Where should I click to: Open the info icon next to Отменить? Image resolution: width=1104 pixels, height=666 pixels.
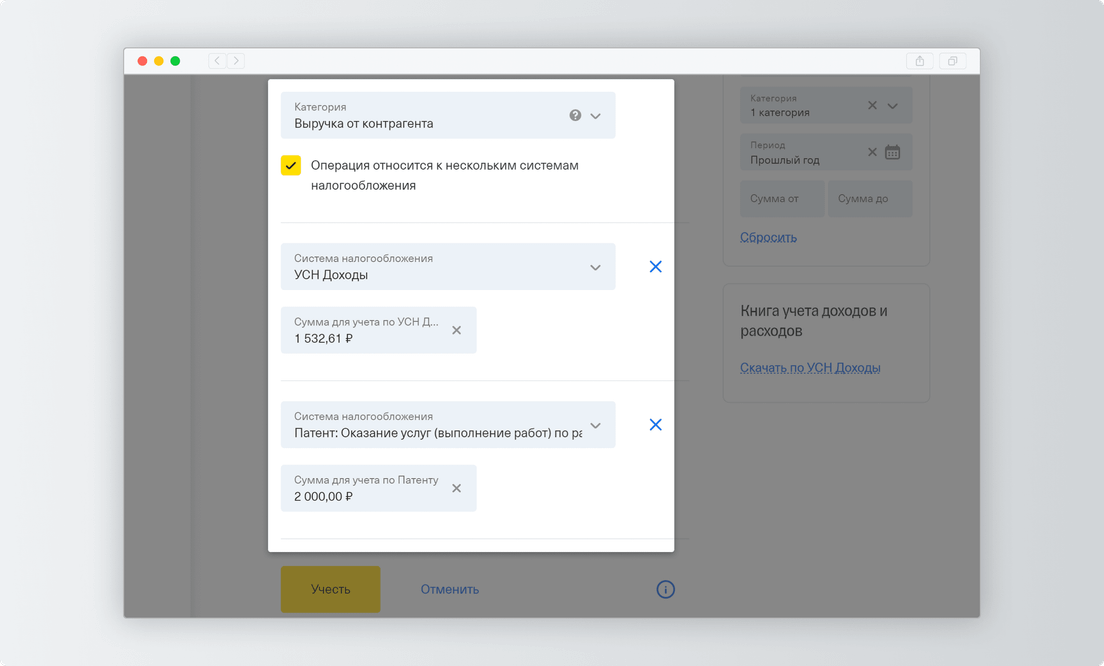point(665,589)
